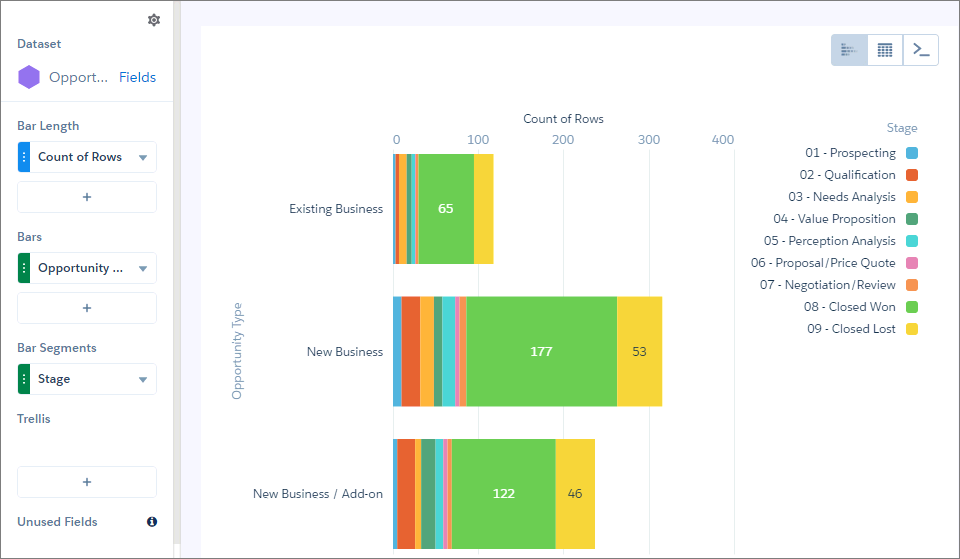Open the settings gear in the left panel
Image resolution: width=960 pixels, height=559 pixels.
pos(154,20)
